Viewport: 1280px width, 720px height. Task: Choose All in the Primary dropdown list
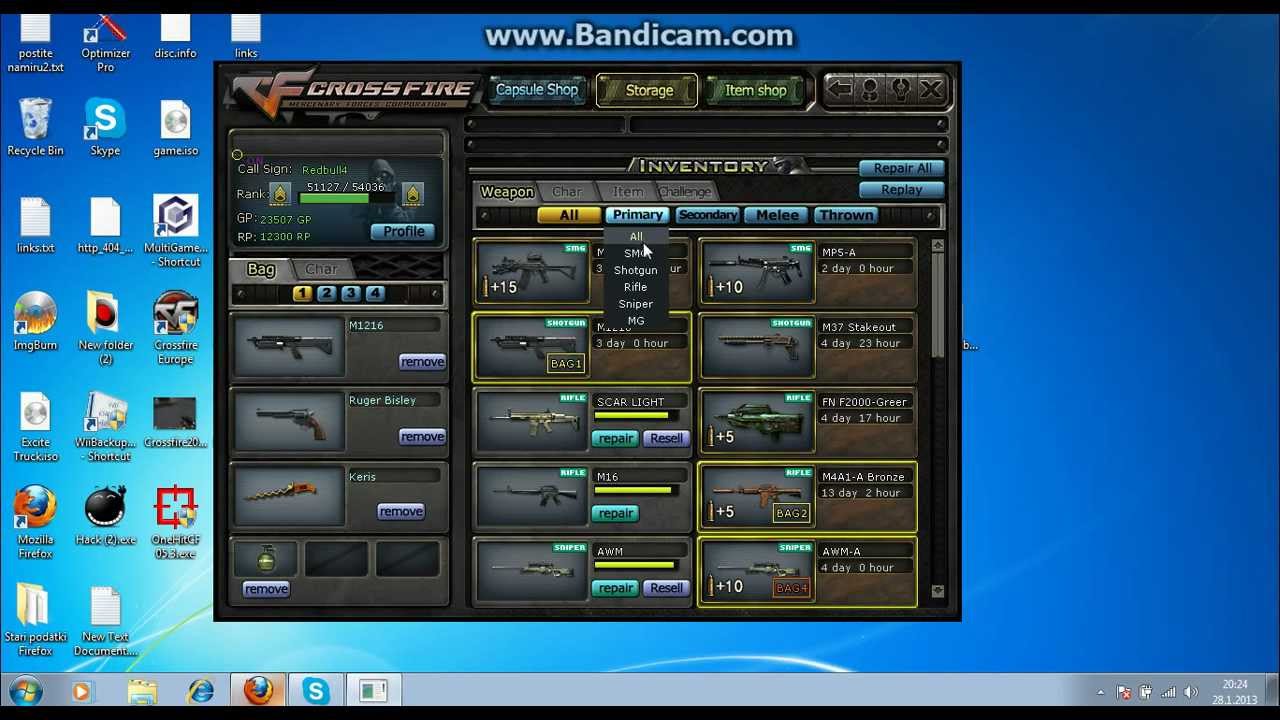pos(636,237)
